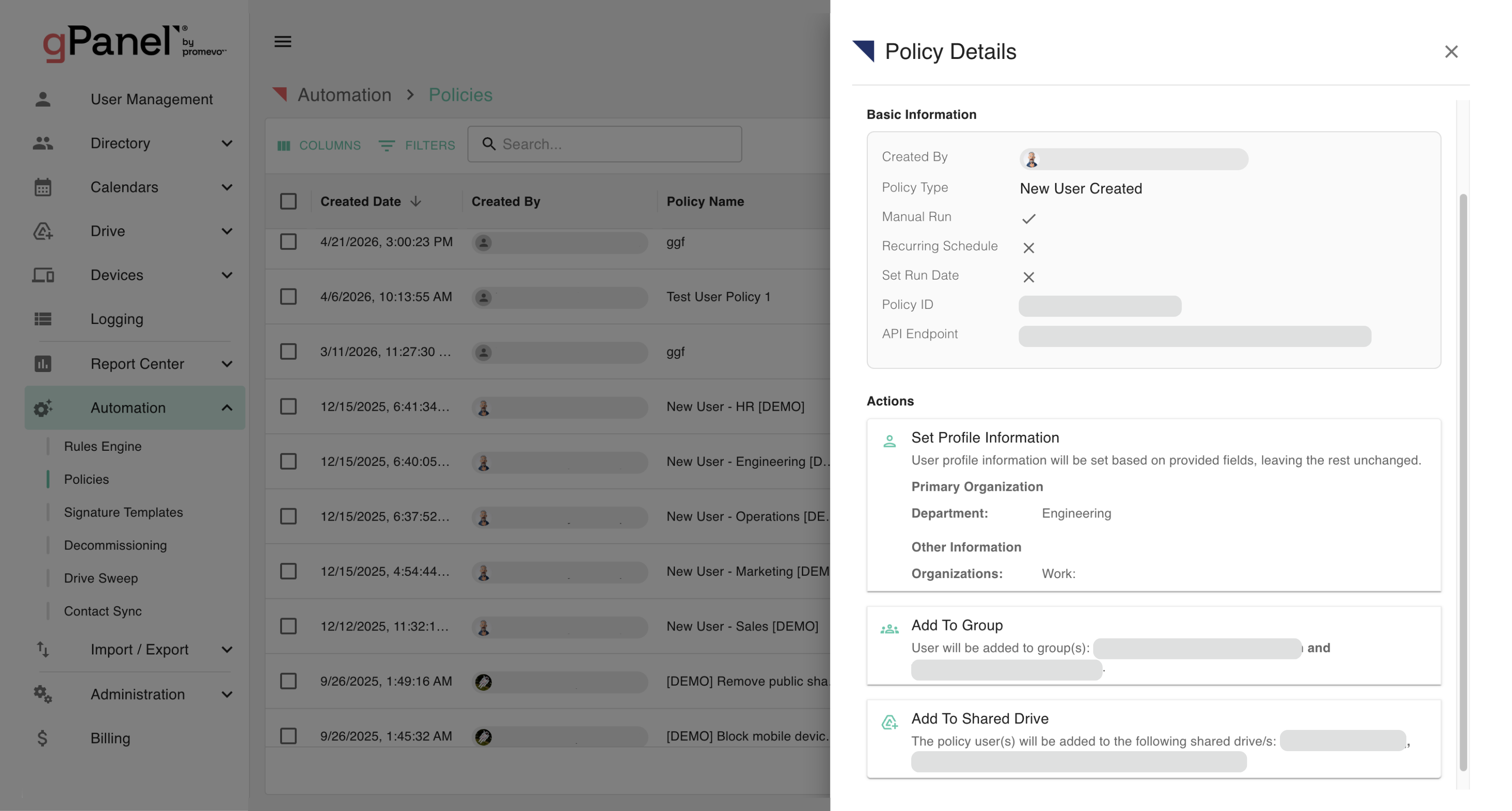Click the Calendars calendar icon
Screen dimensions: 1512x811
[43, 187]
